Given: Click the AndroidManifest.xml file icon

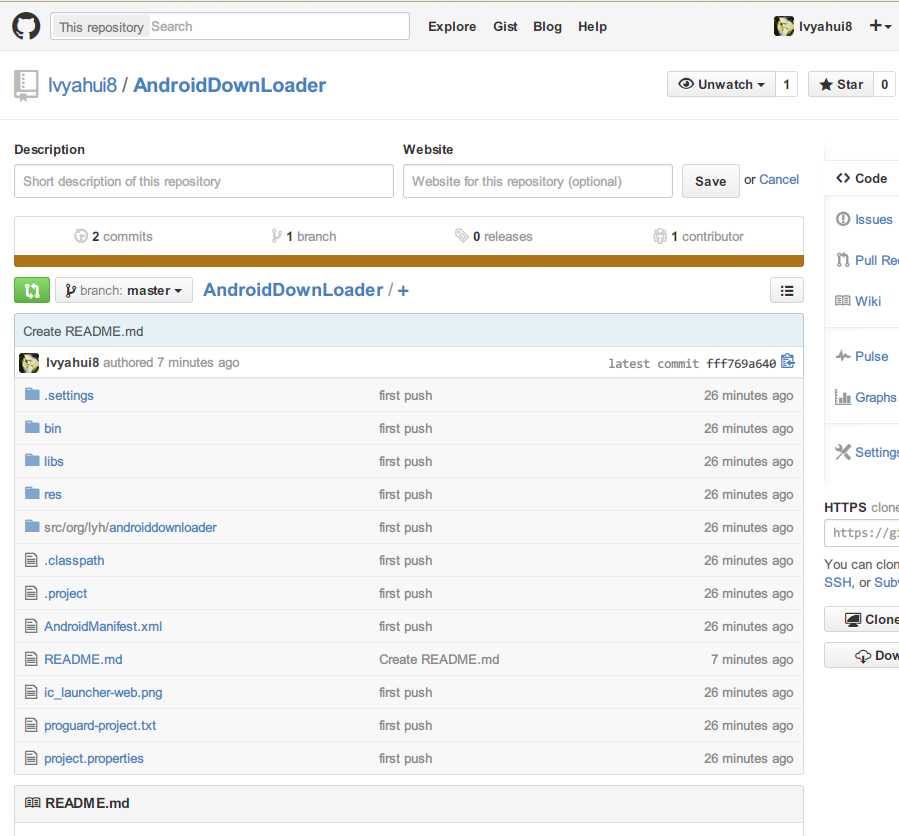Looking at the screenshot, I should (32, 626).
